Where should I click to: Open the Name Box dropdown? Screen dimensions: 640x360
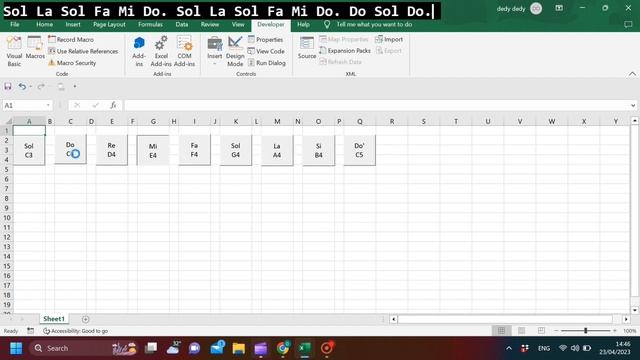pos(48,105)
